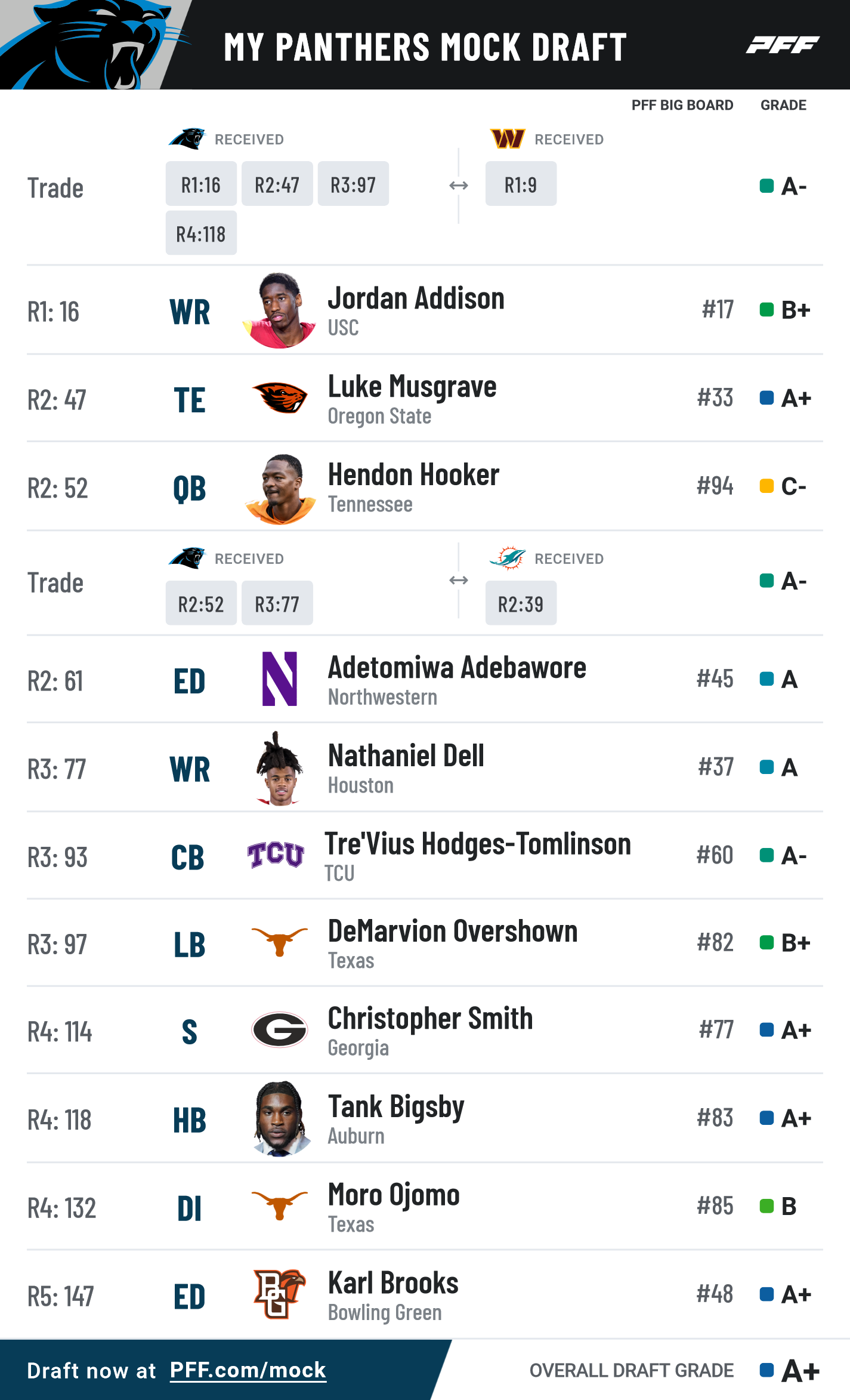This screenshot has height=1400, width=850.
Task: Click the Texas Longhorns logo beside DeMarvion Overshown
Action: 280,942
